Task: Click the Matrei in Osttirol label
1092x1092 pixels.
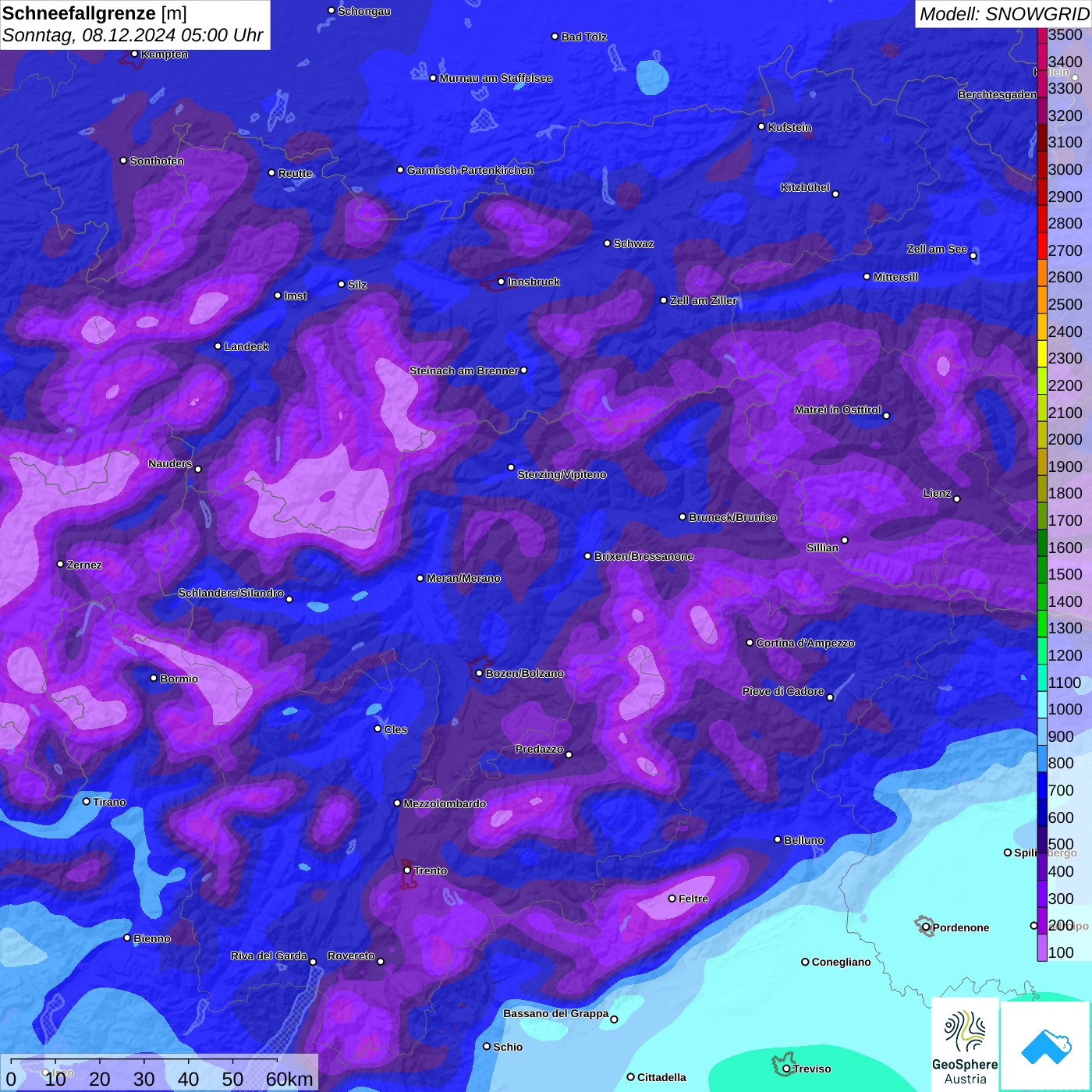Action: pos(838,409)
